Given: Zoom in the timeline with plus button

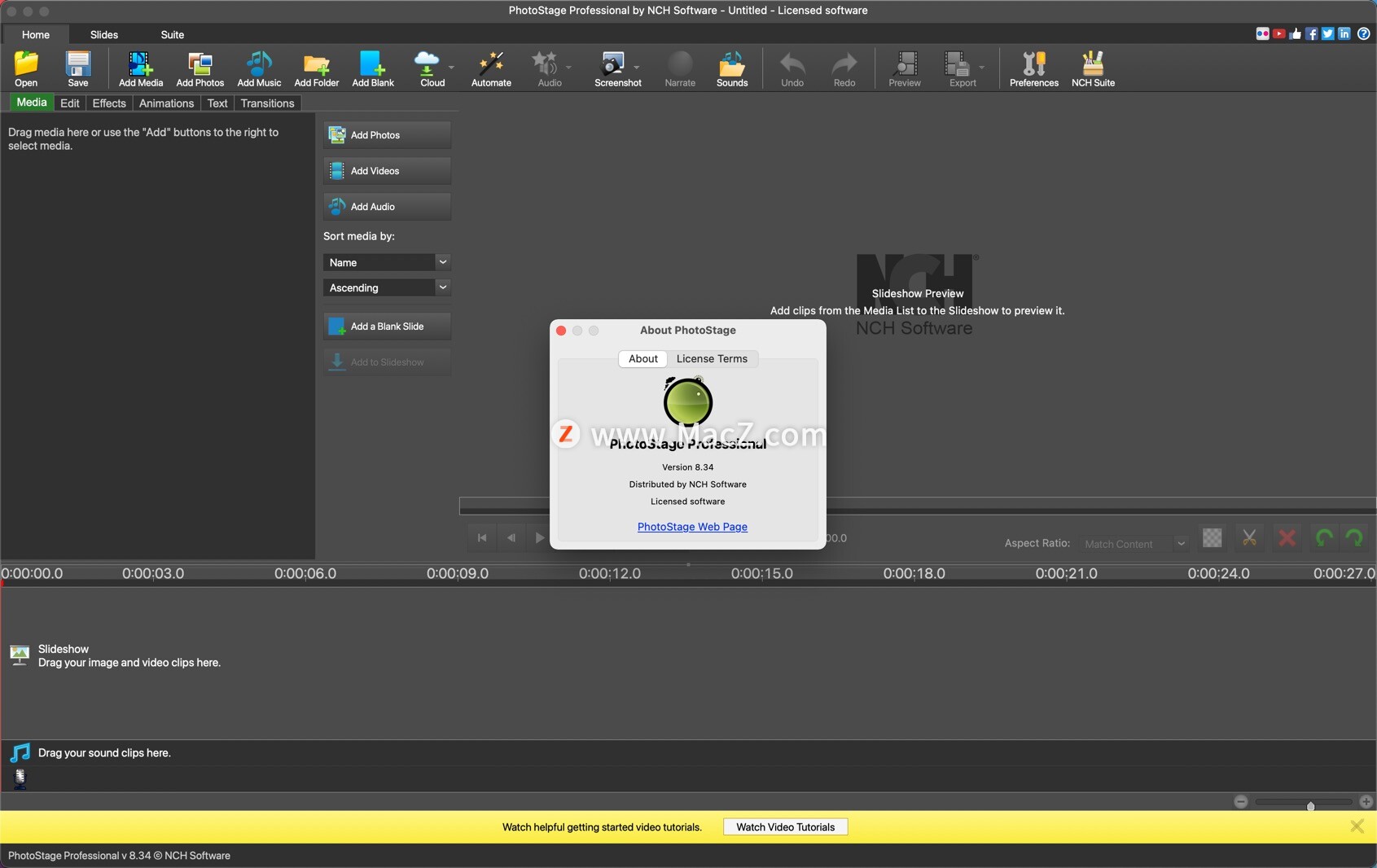Looking at the screenshot, I should tap(1366, 802).
